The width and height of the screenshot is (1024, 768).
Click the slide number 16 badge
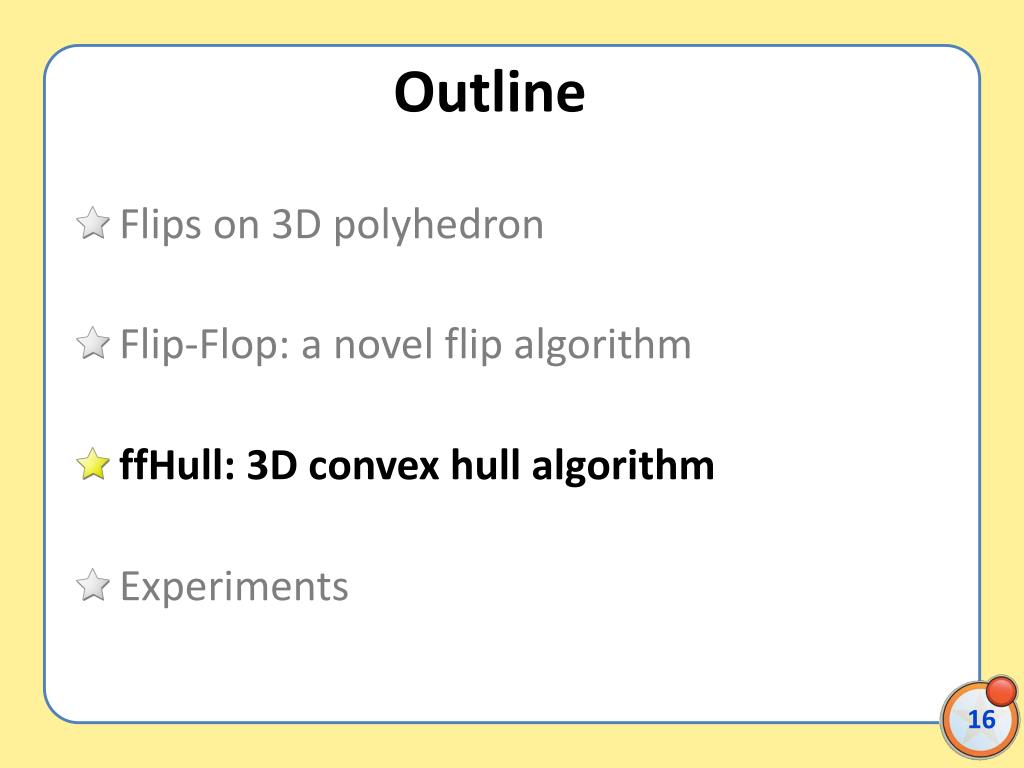[979, 719]
